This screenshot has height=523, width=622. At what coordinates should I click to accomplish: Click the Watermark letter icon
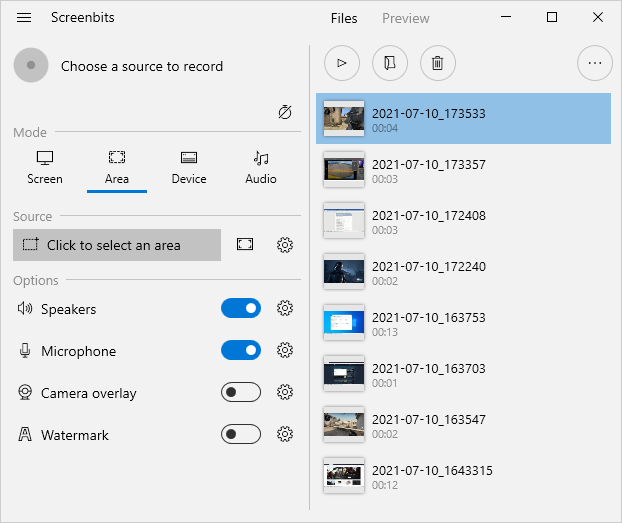(25, 434)
